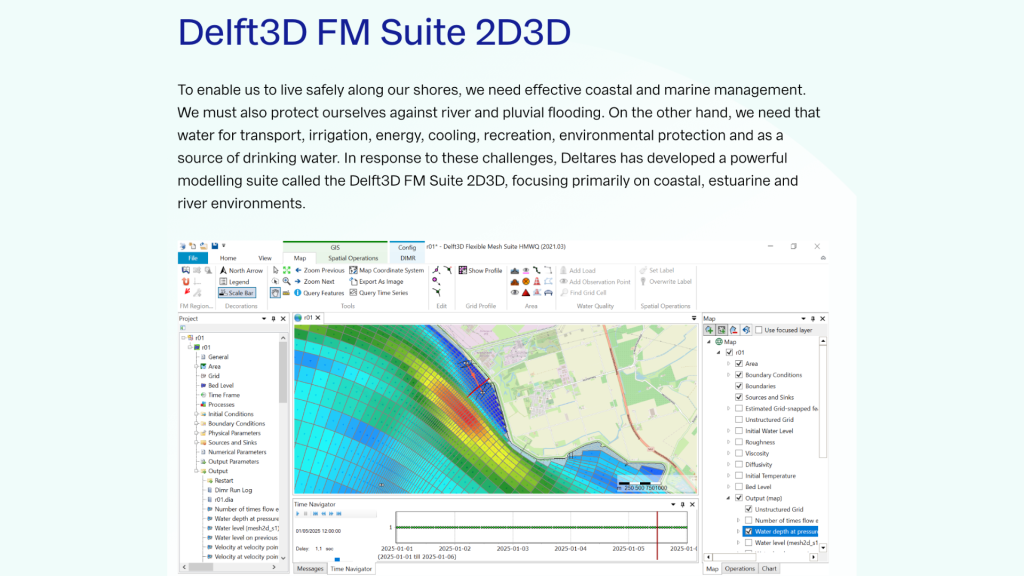This screenshot has height=576, width=1024.
Task: Uncheck Sources and Sinks layer checkbox
Action: point(739,397)
